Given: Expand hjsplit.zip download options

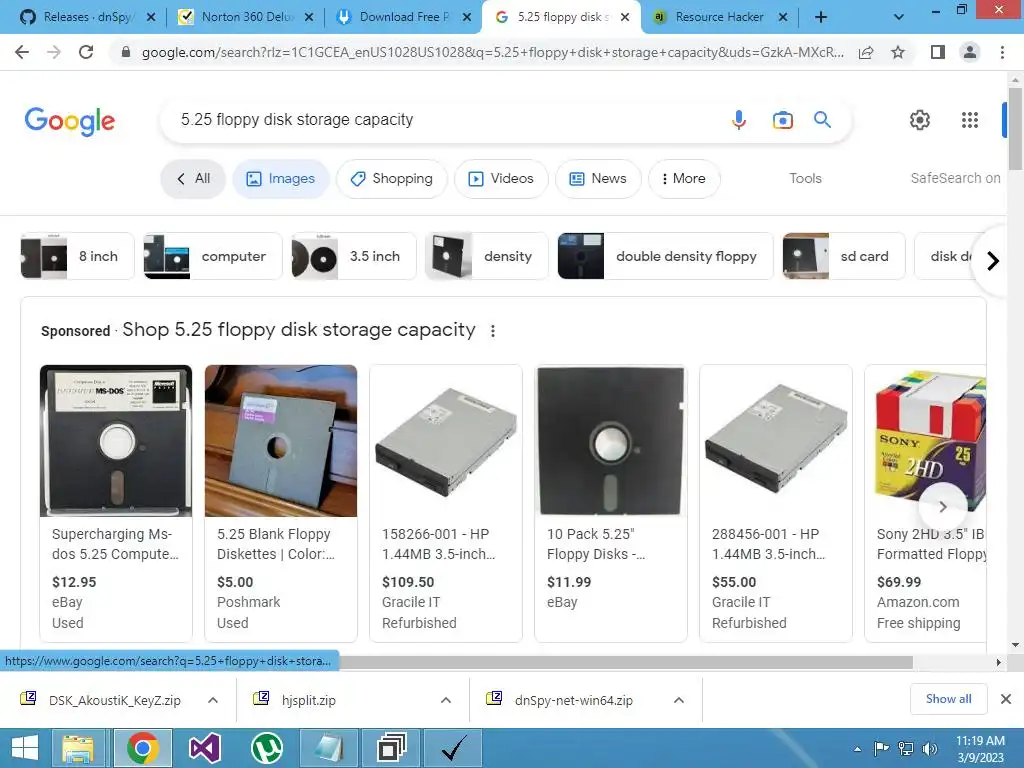Looking at the screenshot, I should click(446, 700).
